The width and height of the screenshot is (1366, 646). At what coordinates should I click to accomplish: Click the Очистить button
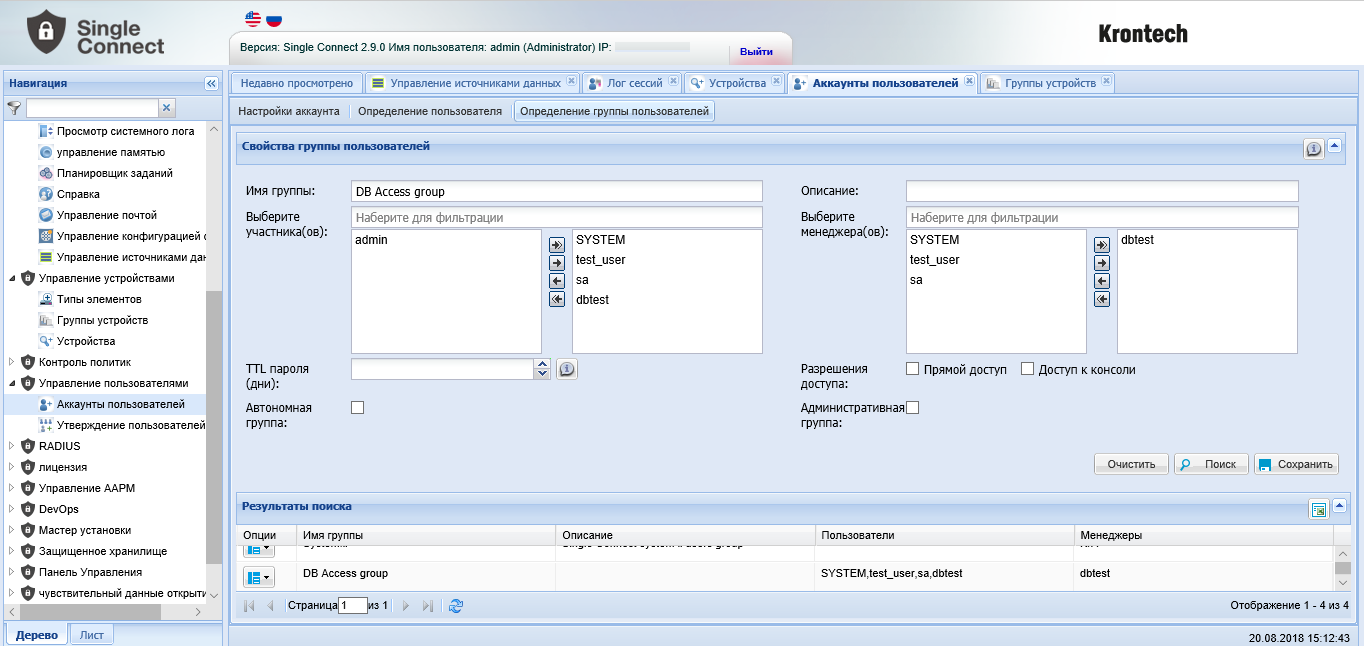(1131, 464)
